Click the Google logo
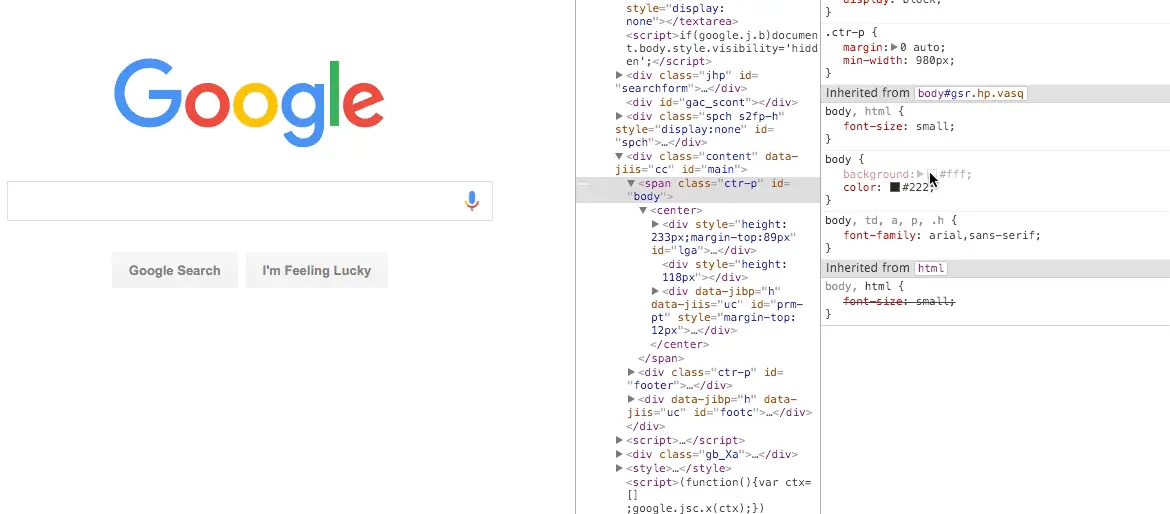1170x514 pixels. (x=249, y=102)
